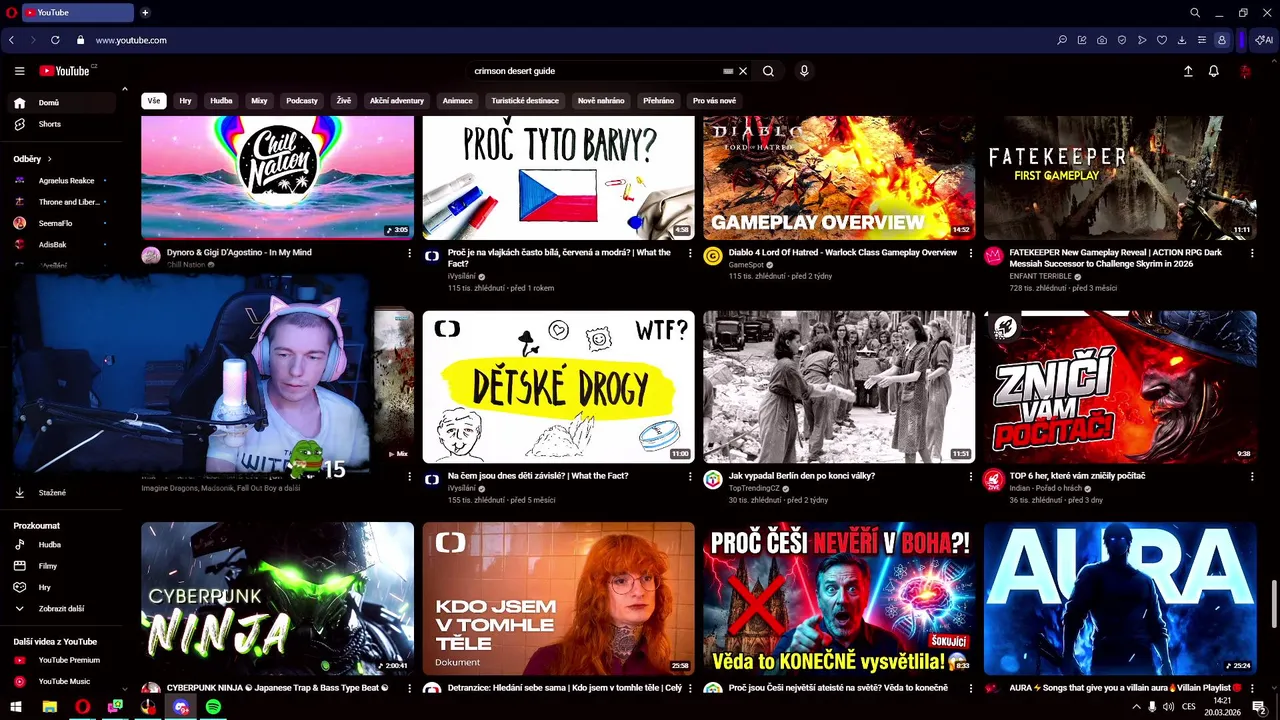This screenshot has width=1280, height=720.
Task: Open the Agraelus Reakce subscription
Action: [64, 181]
